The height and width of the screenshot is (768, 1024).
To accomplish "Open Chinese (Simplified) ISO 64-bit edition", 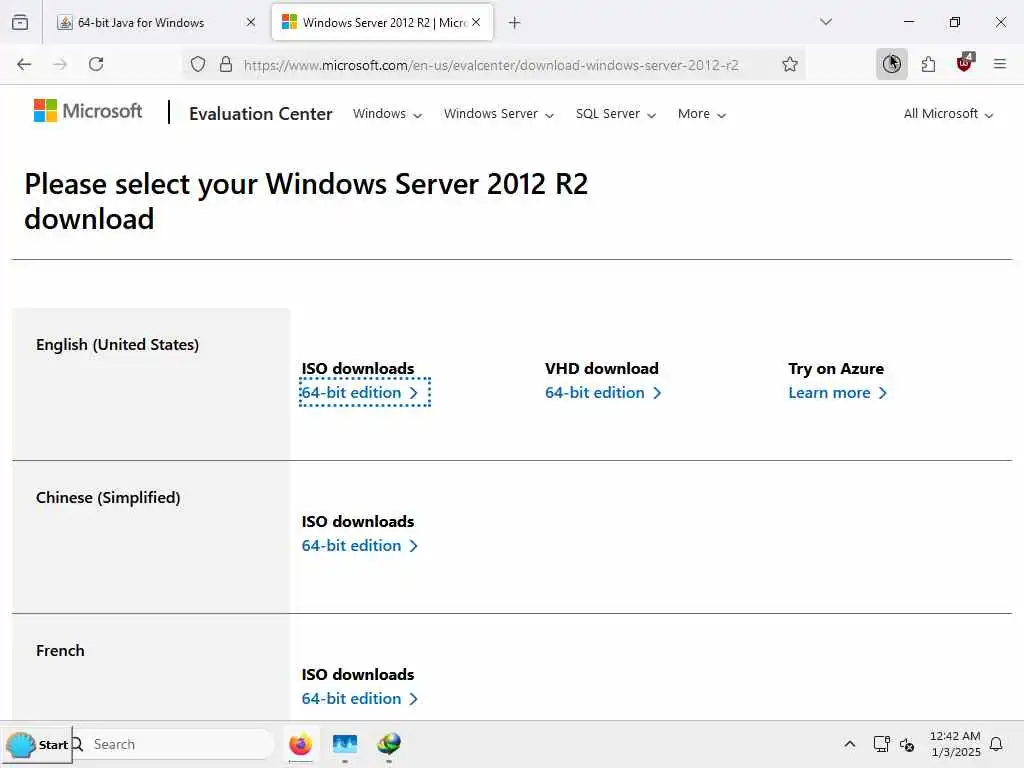I will point(360,545).
